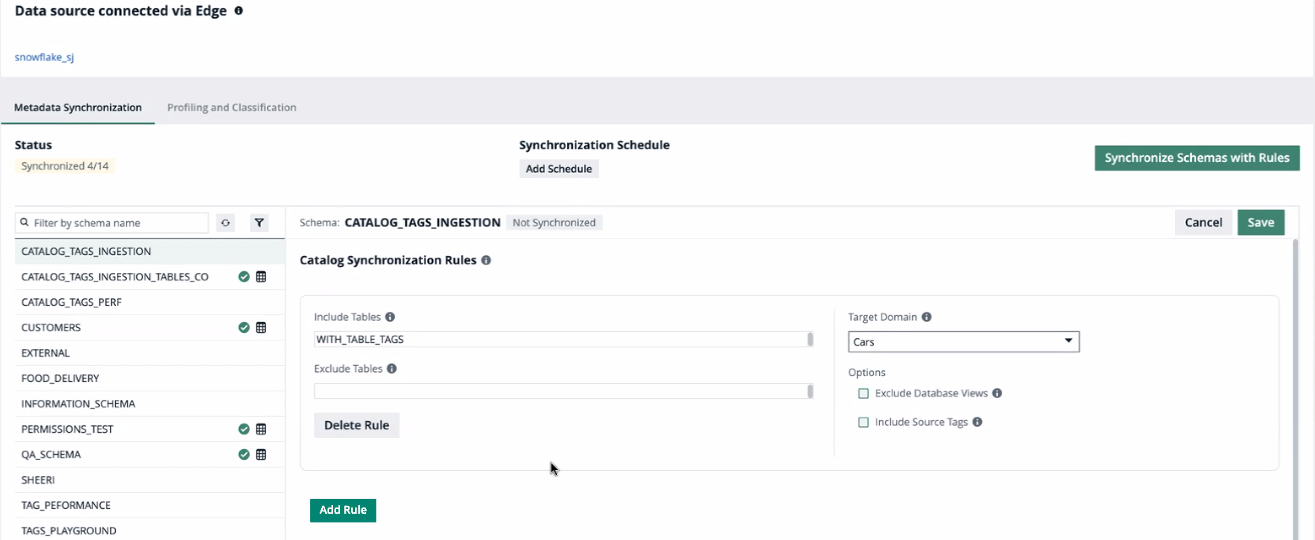Click info icon next to Exclude Tables

click(391, 369)
